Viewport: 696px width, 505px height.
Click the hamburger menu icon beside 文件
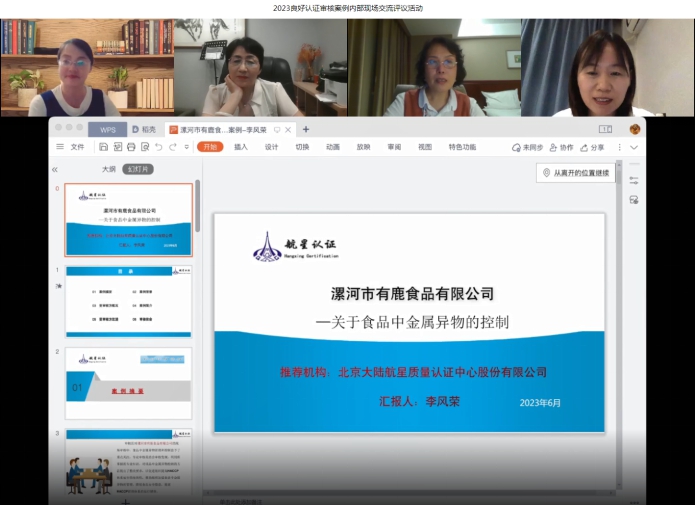(x=60, y=147)
